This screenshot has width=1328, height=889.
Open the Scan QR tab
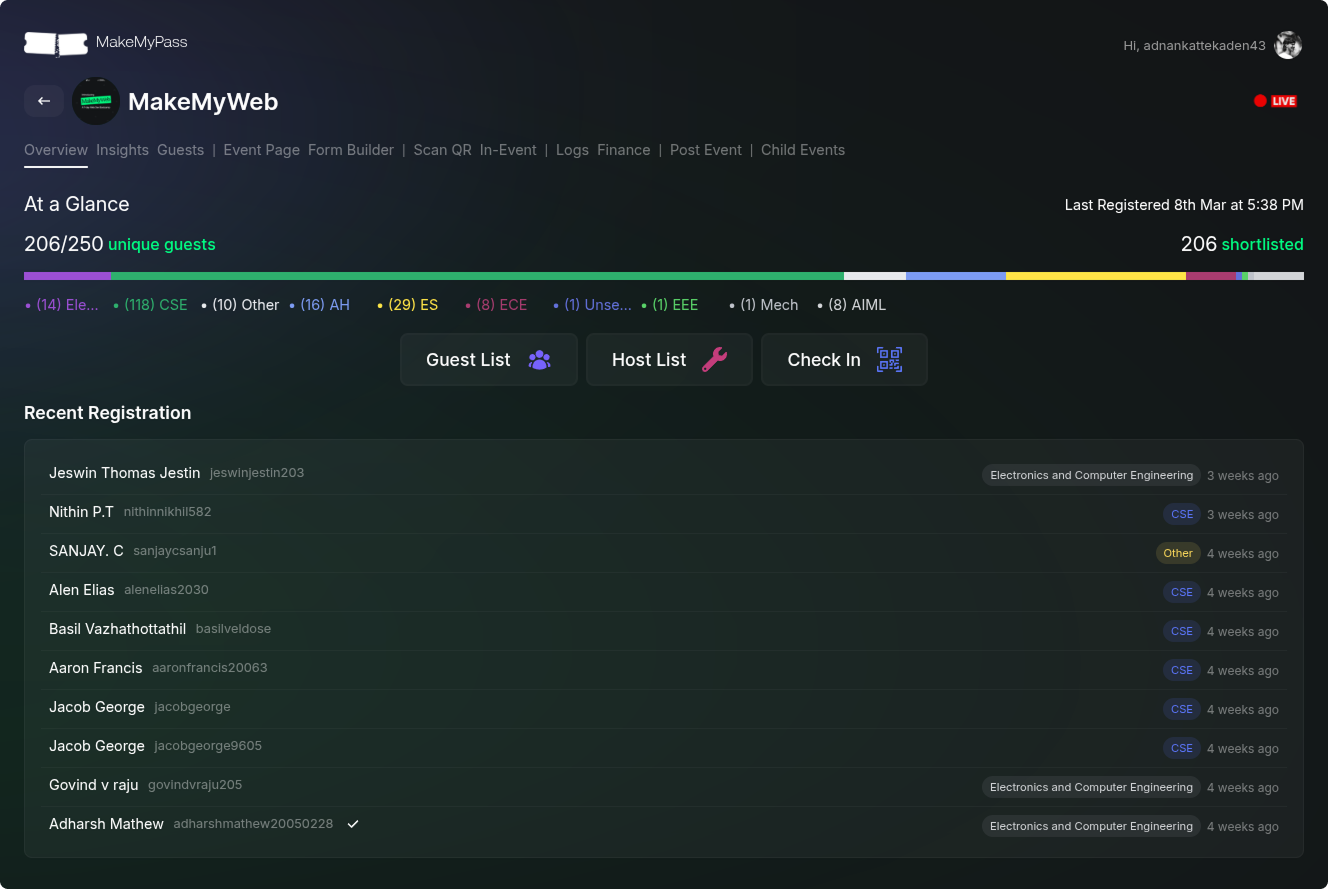(442, 150)
